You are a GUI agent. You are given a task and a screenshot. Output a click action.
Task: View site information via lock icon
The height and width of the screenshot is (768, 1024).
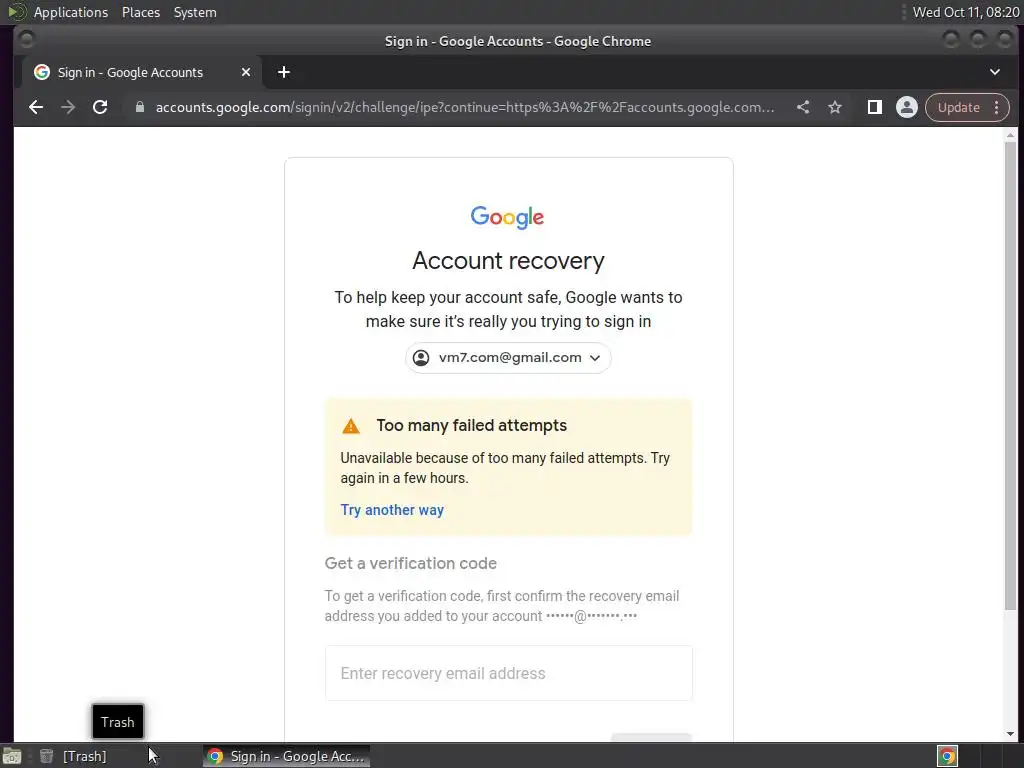[140, 107]
